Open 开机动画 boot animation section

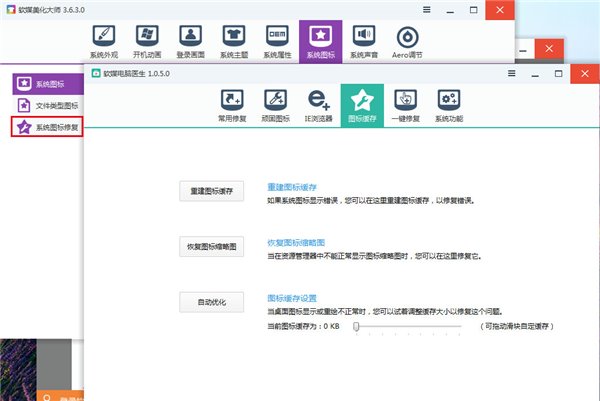147,42
